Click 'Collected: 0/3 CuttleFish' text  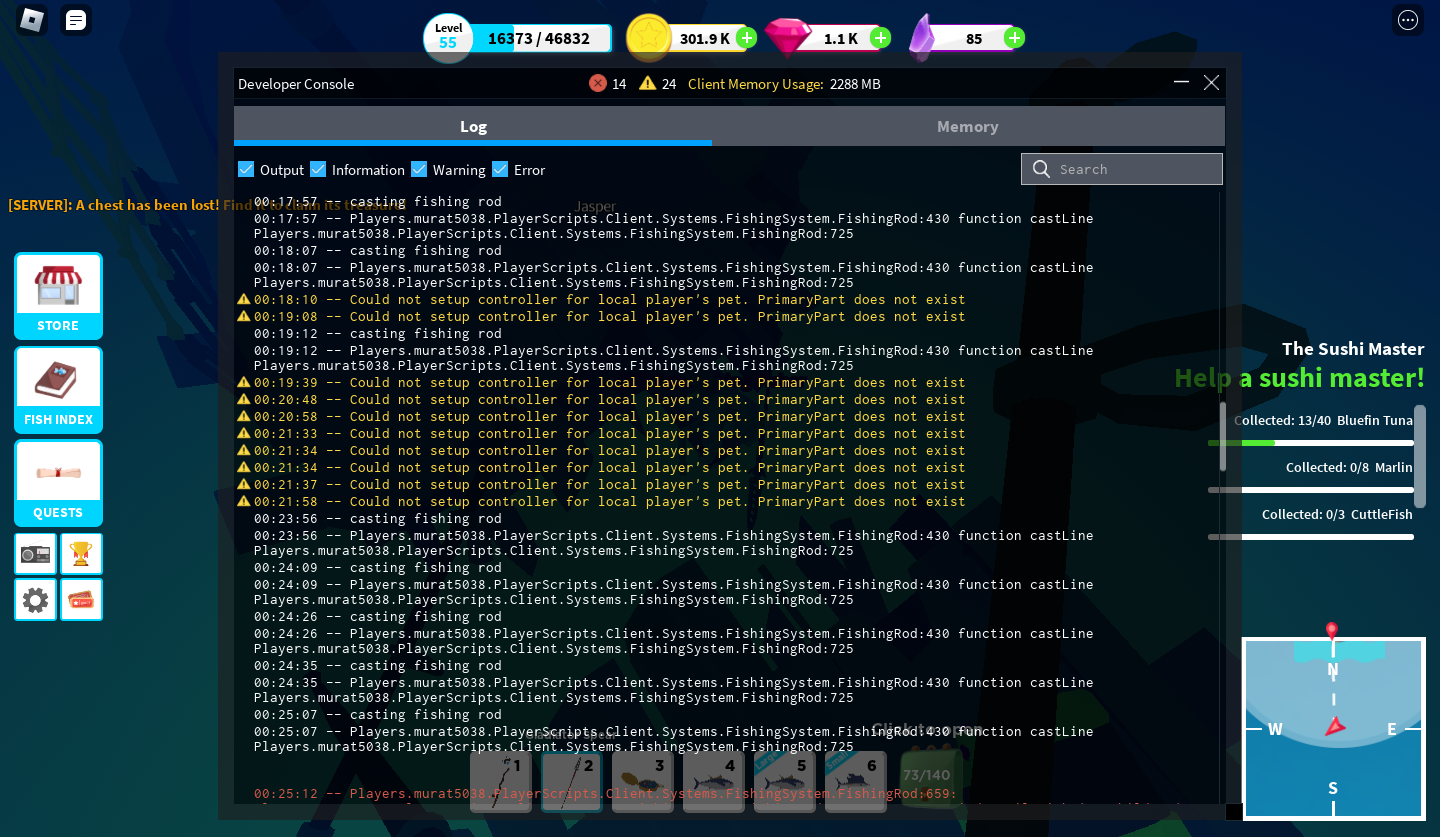[x=1337, y=515]
